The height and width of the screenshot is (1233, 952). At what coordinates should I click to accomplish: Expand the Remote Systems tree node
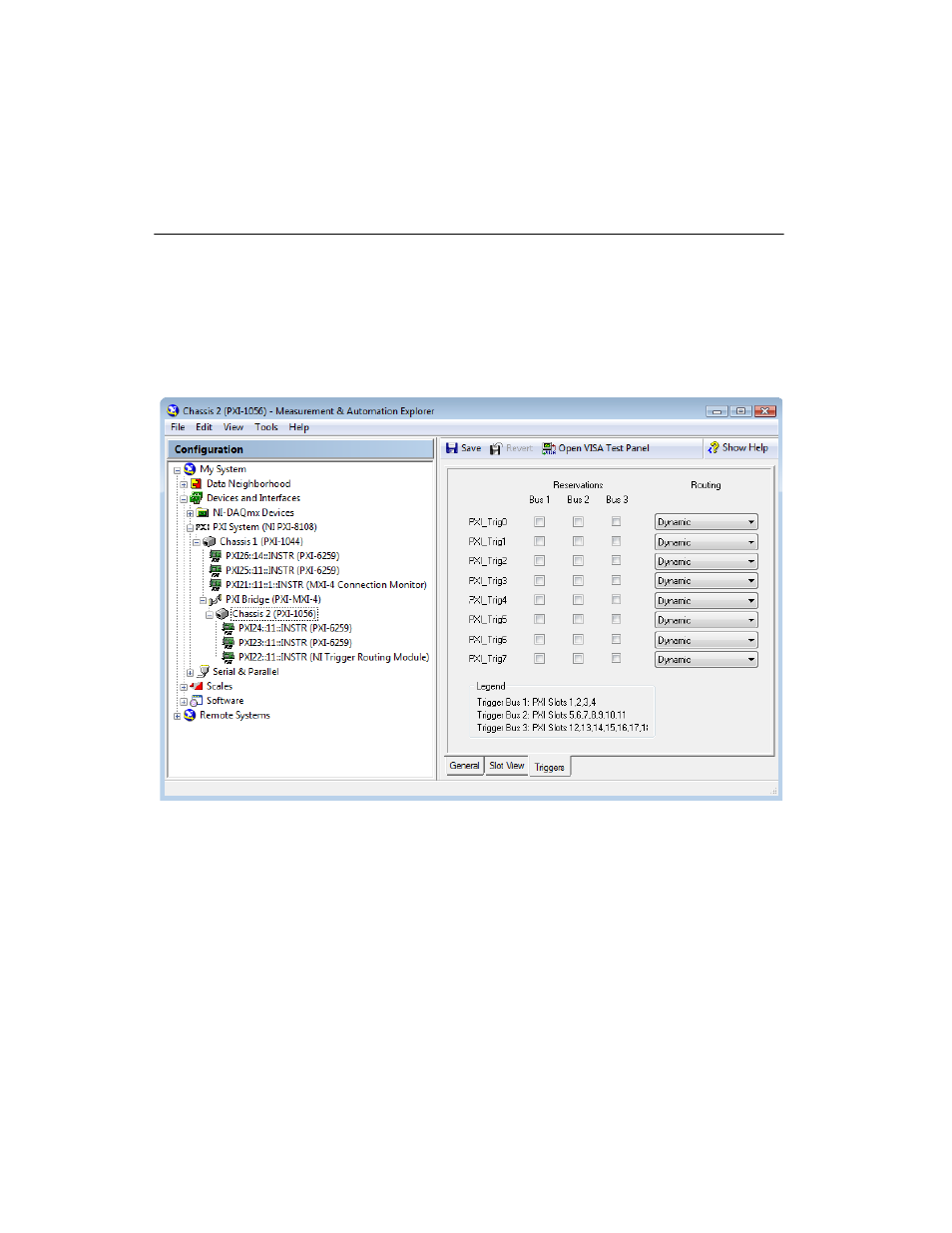[177, 716]
